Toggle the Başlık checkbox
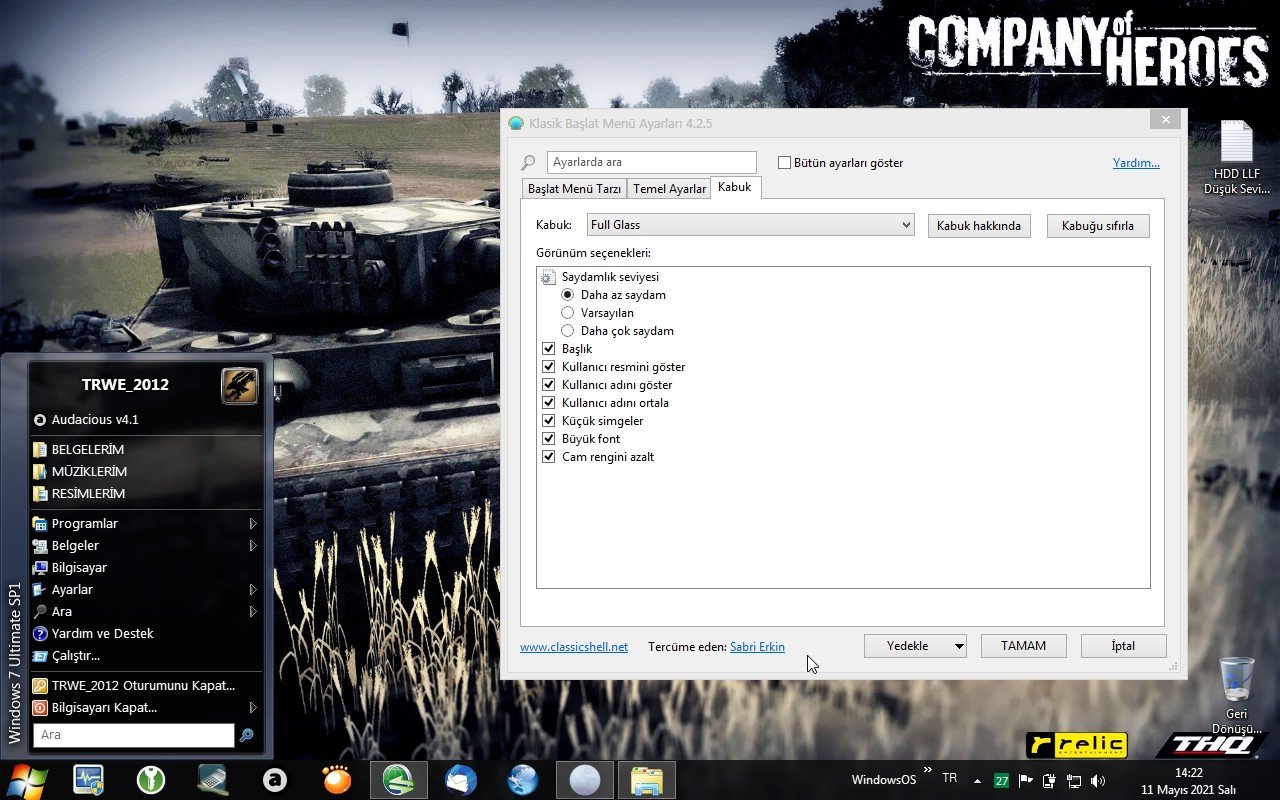 (548, 349)
